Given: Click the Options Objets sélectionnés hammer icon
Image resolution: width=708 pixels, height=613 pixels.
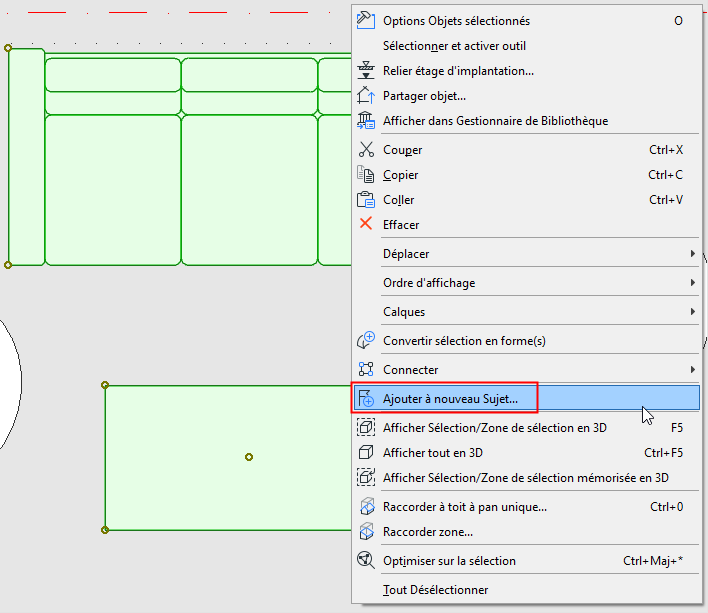Looking at the screenshot, I should coord(366,20).
